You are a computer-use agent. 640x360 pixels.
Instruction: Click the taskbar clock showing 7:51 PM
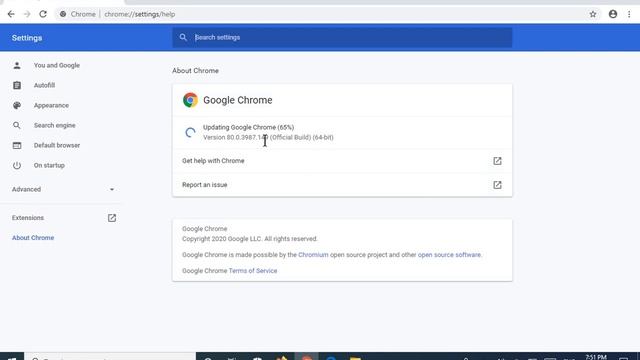596,357
